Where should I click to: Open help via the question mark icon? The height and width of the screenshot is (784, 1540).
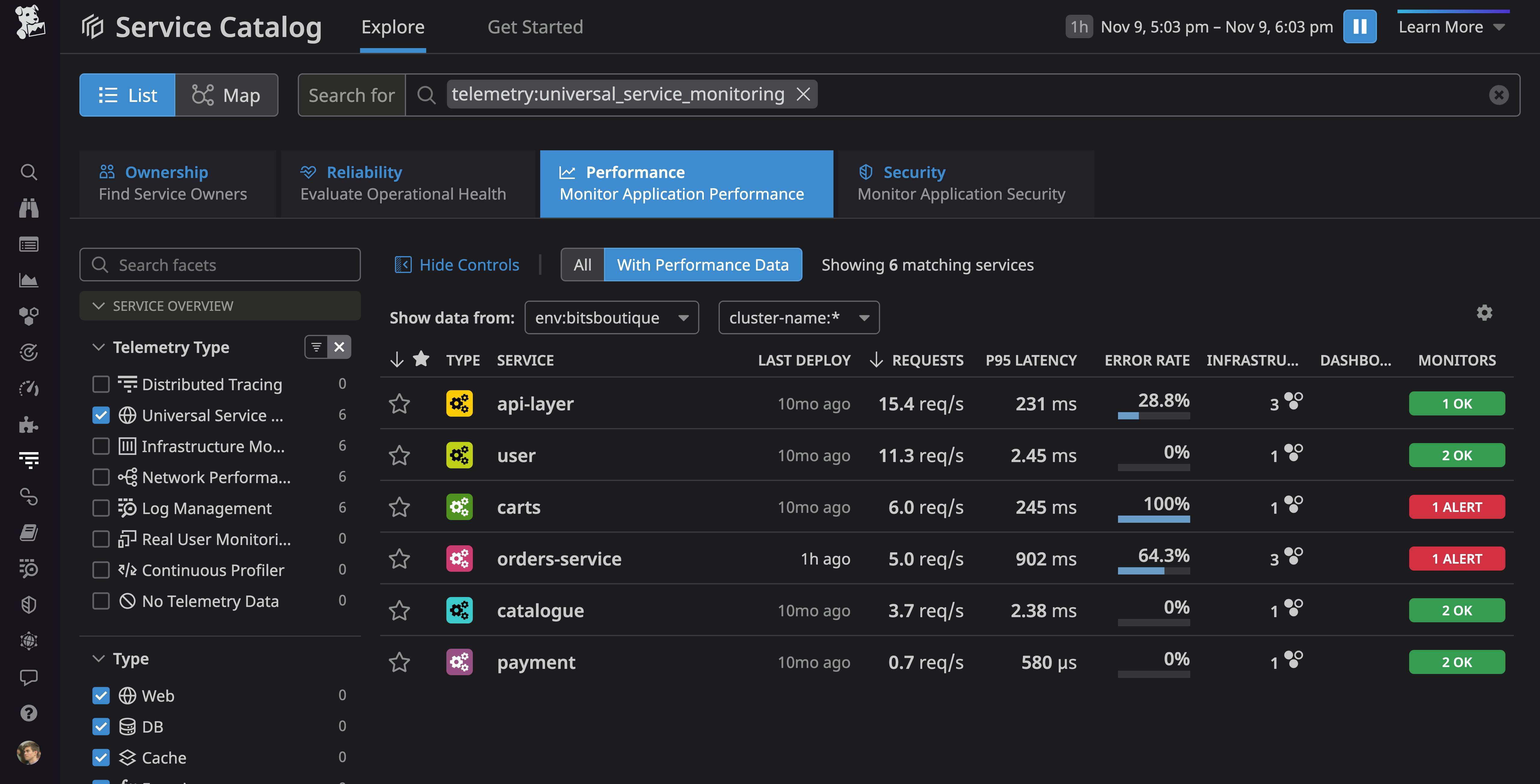click(x=29, y=713)
